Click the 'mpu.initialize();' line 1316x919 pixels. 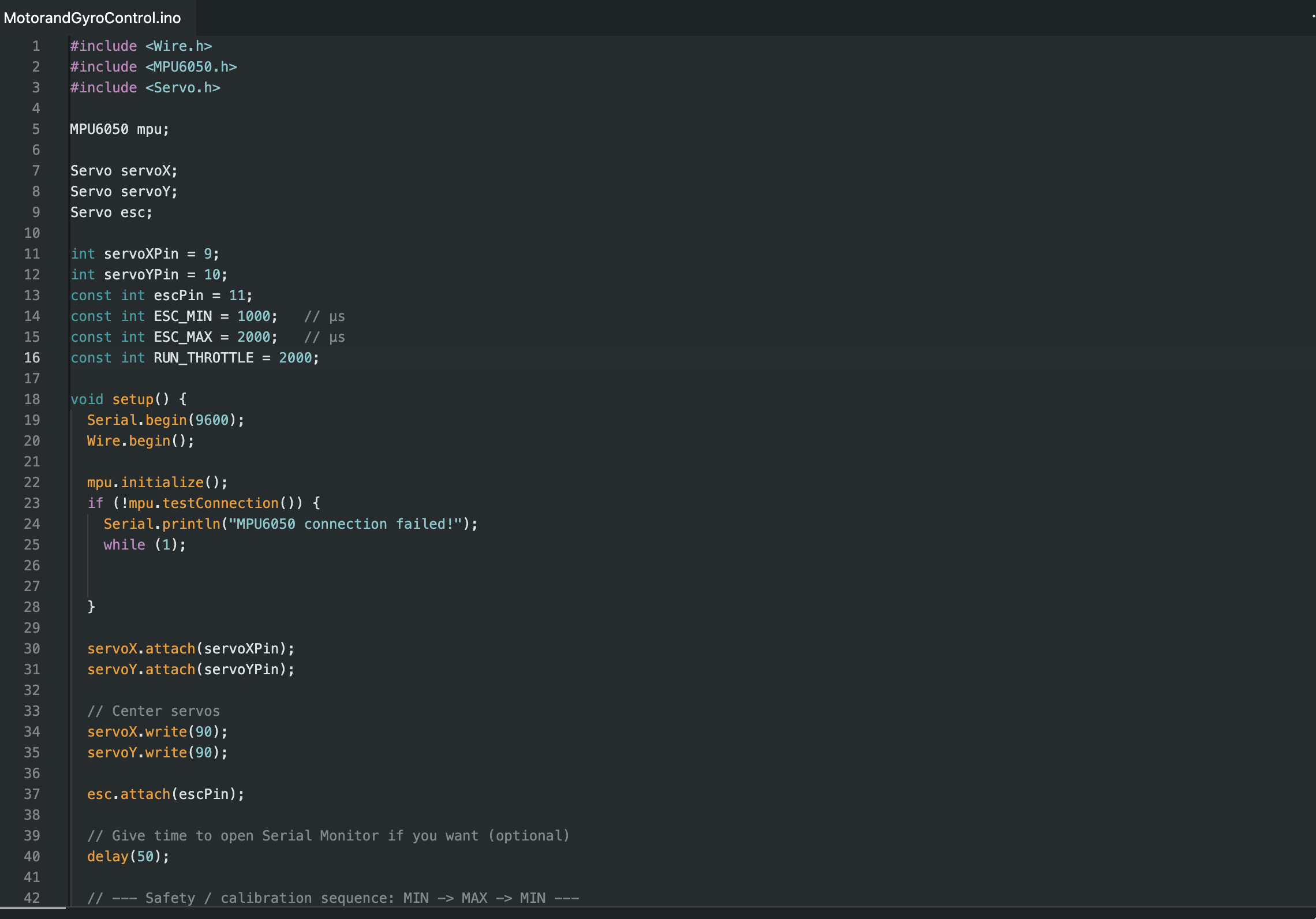(158, 483)
